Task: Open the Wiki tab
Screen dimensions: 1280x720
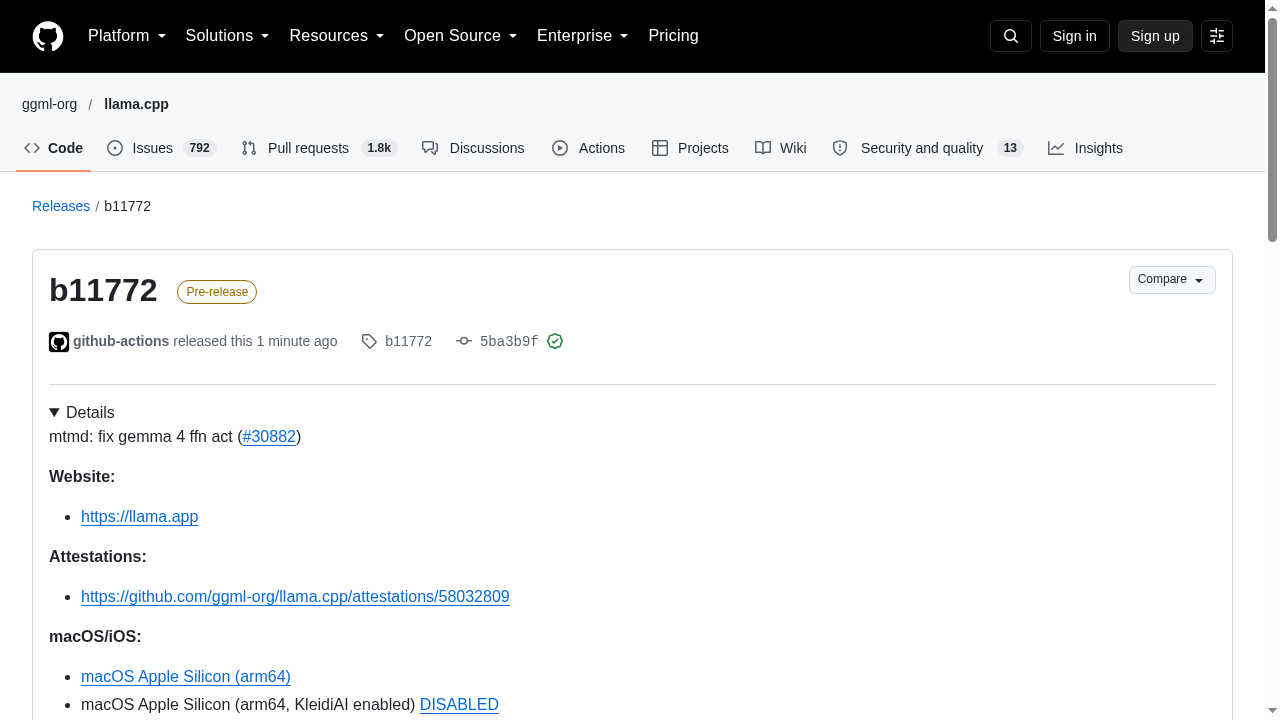Action: click(x=781, y=148)
